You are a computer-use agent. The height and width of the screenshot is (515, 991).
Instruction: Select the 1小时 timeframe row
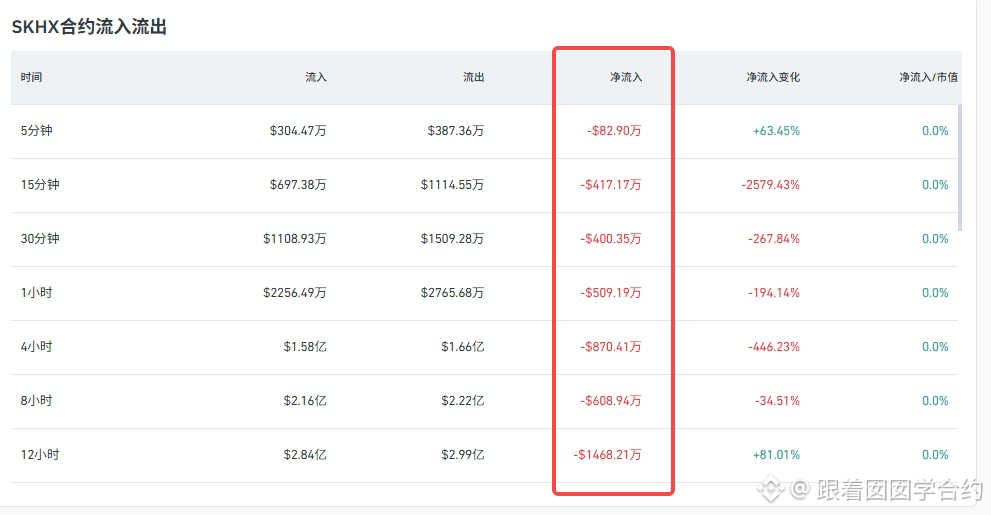point(484,293)
